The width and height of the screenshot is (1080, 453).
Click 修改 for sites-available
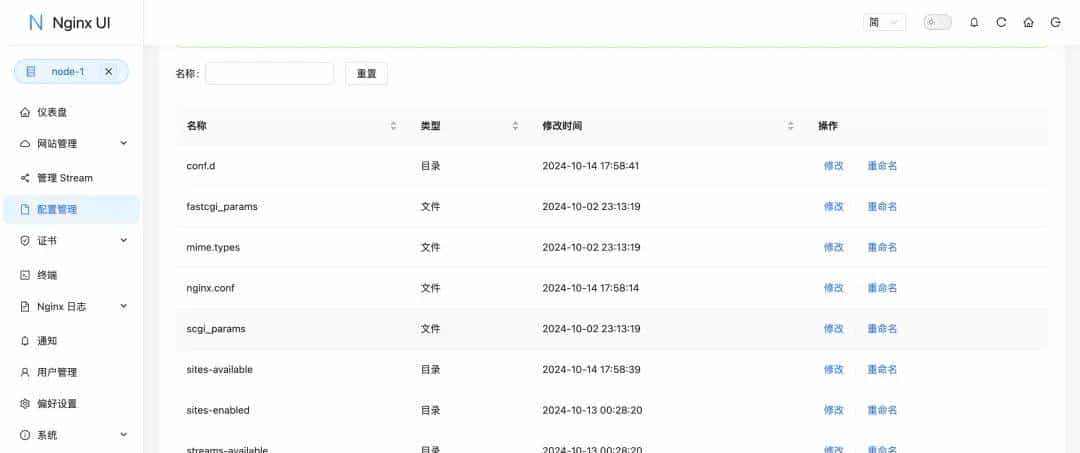coord(833,370)
